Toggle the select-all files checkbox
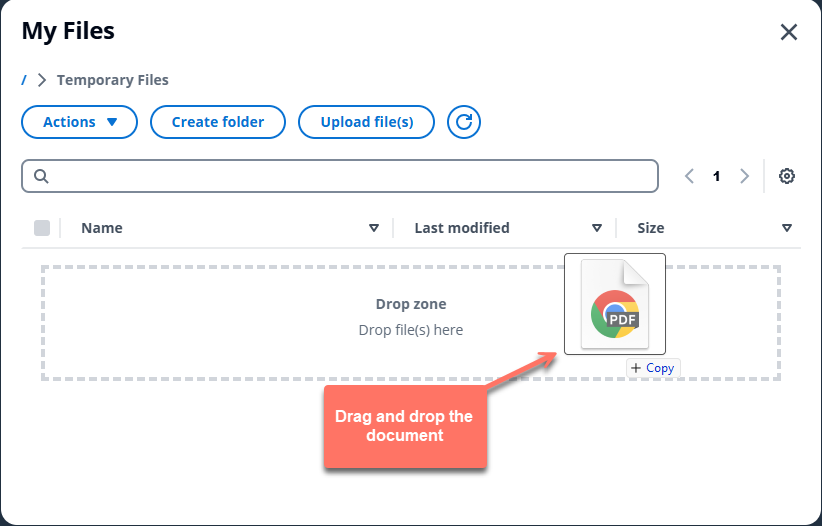822x526 pixels. coord(42,228)
